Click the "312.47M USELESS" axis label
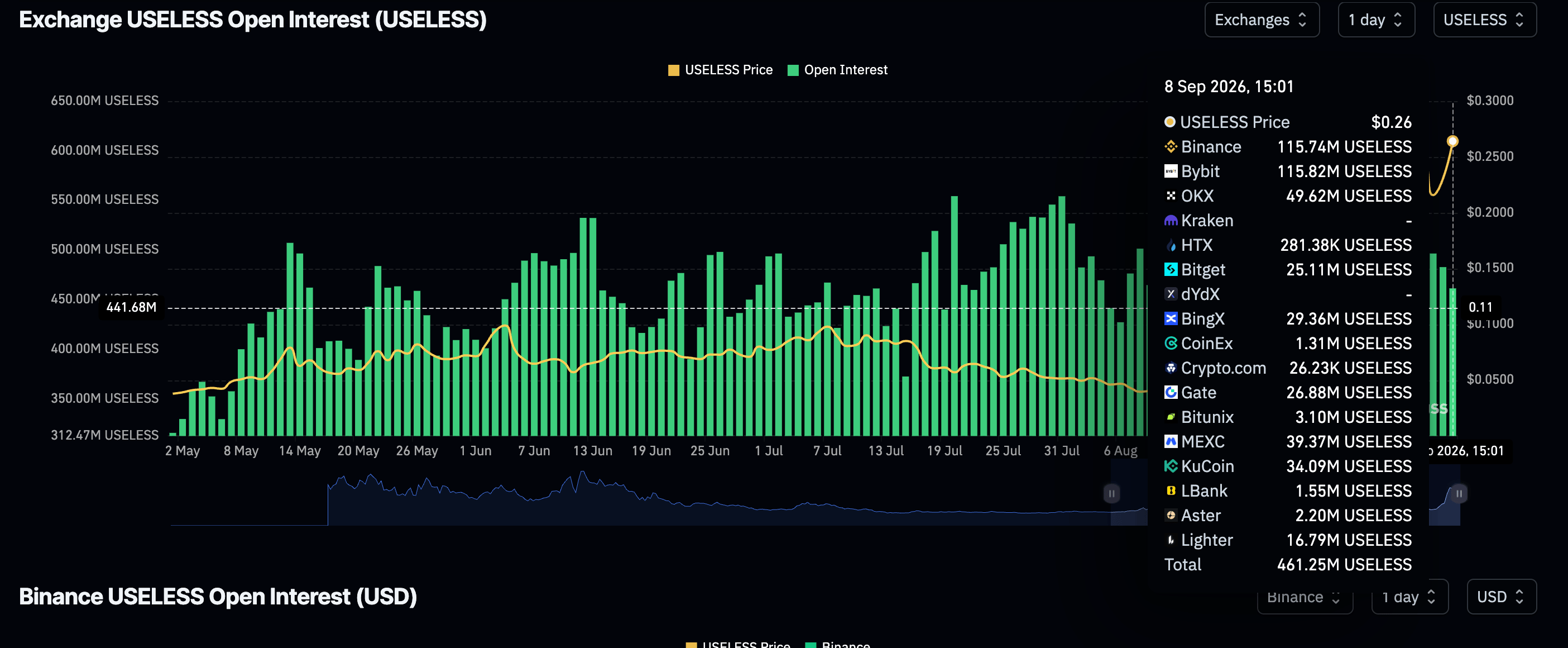The height and width of the screenshot is (648, 1568). tap(105, 435)
